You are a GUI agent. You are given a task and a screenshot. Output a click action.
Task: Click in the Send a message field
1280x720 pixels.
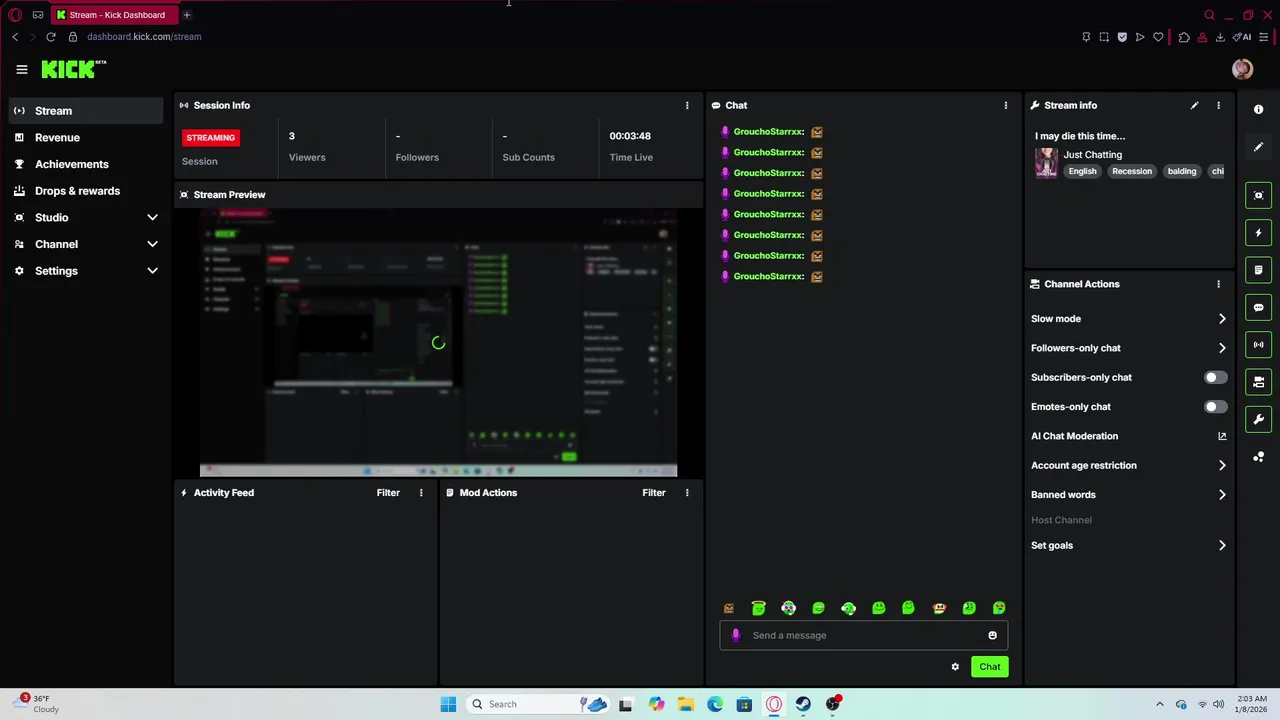(863, 636)
